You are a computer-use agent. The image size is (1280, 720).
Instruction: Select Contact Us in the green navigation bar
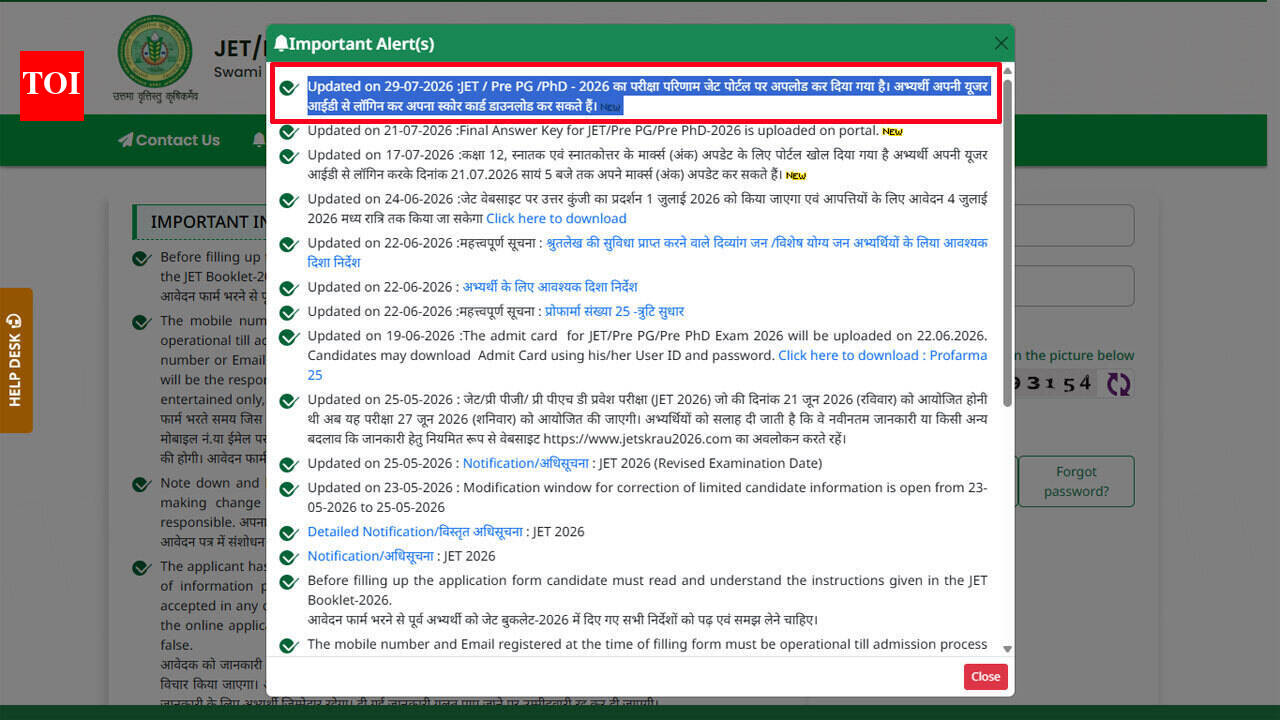coord(168,140)
